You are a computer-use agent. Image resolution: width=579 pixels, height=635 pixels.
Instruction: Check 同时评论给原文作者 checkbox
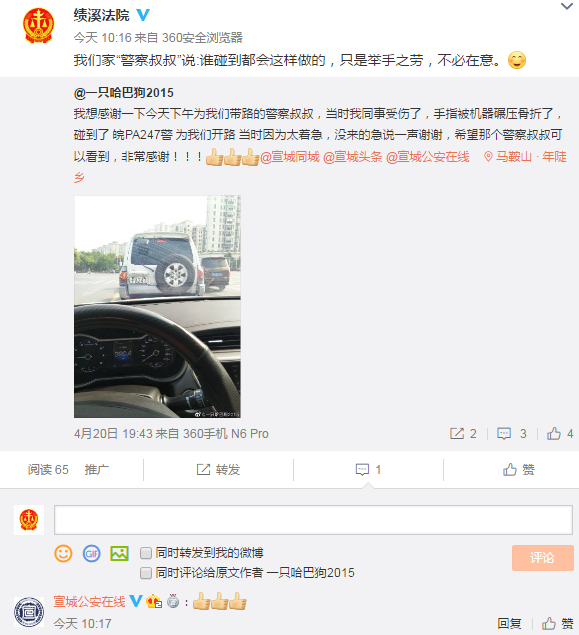click(145, 573)
